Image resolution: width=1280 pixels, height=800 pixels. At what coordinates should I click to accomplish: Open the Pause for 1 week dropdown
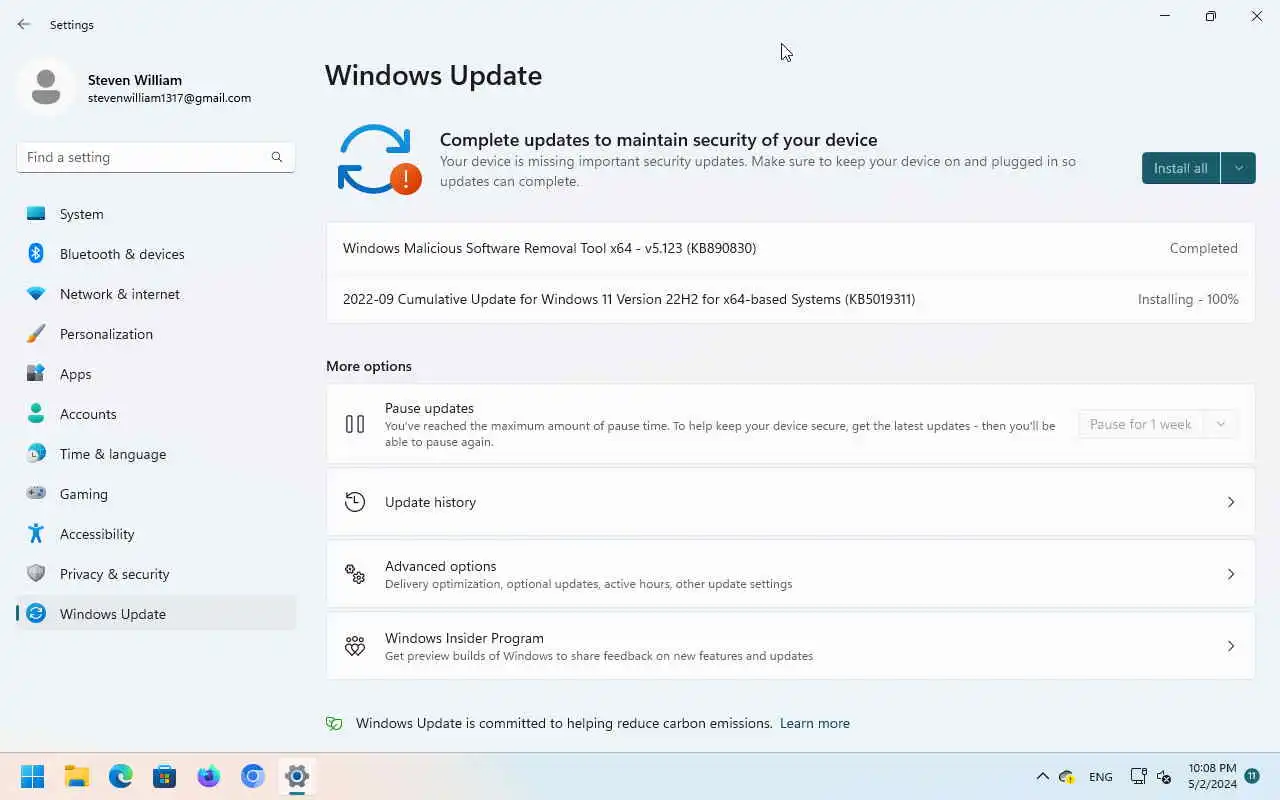coord(1158,424)
